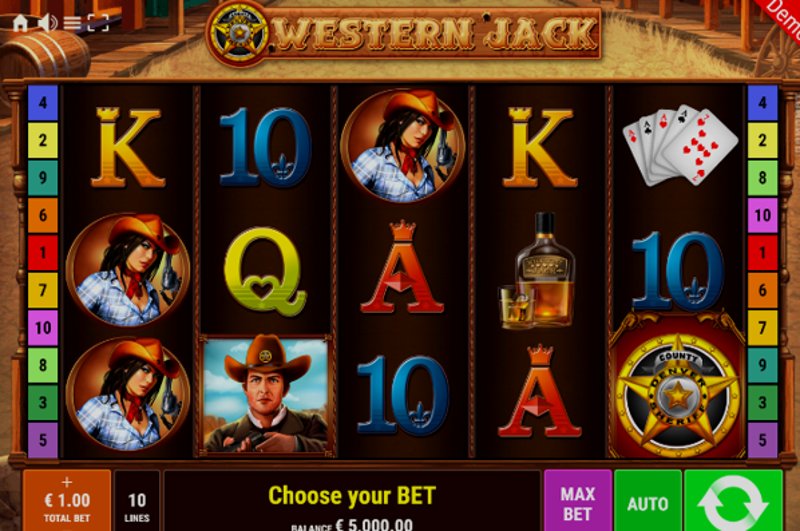Image resolution: width=800 pixels, height=531 pixels.
Task: Click the cowgirl symbol on the third reel
Action: coord(403,145)
